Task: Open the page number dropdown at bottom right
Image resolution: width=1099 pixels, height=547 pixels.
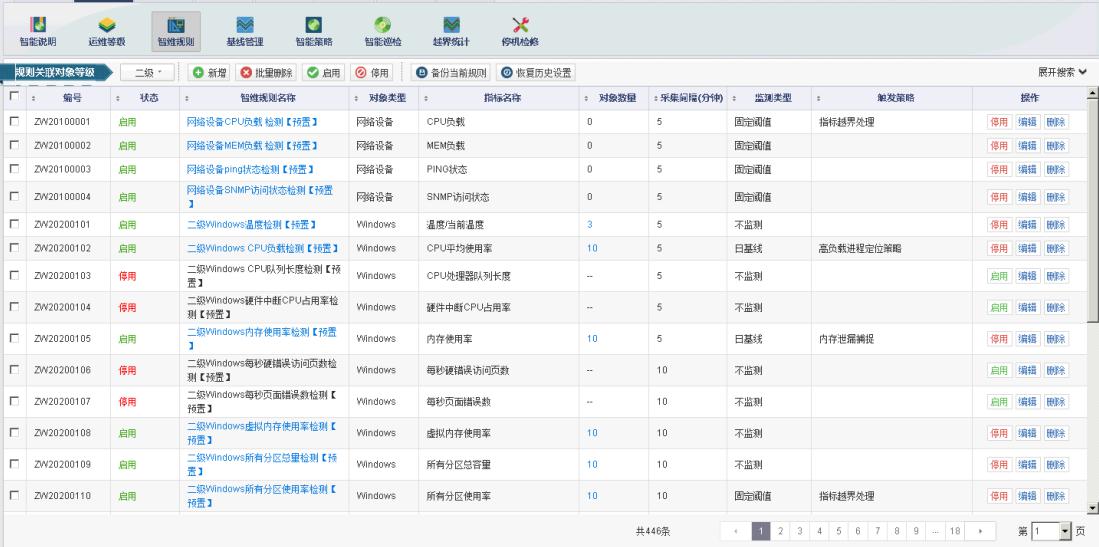Action: click(1064, 529)
